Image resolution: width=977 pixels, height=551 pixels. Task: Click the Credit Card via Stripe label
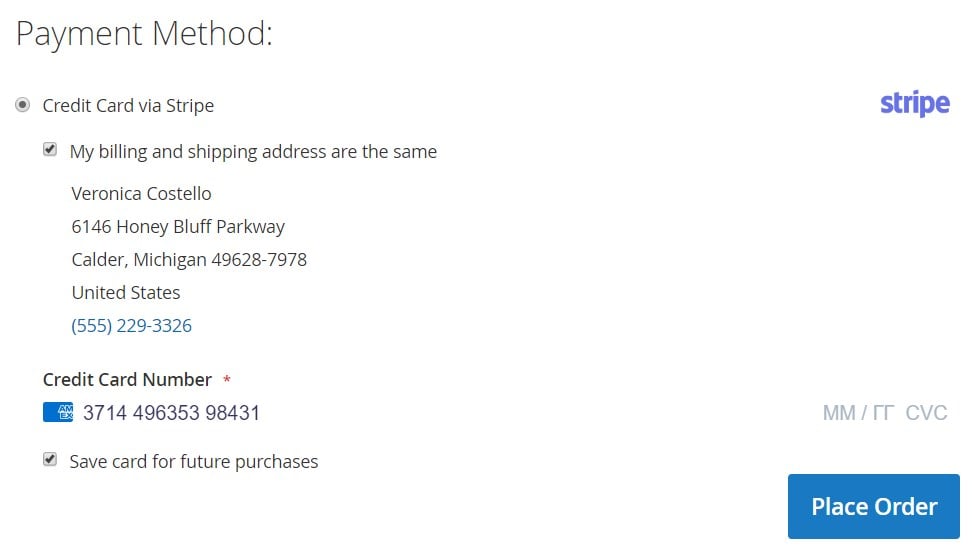128,105
